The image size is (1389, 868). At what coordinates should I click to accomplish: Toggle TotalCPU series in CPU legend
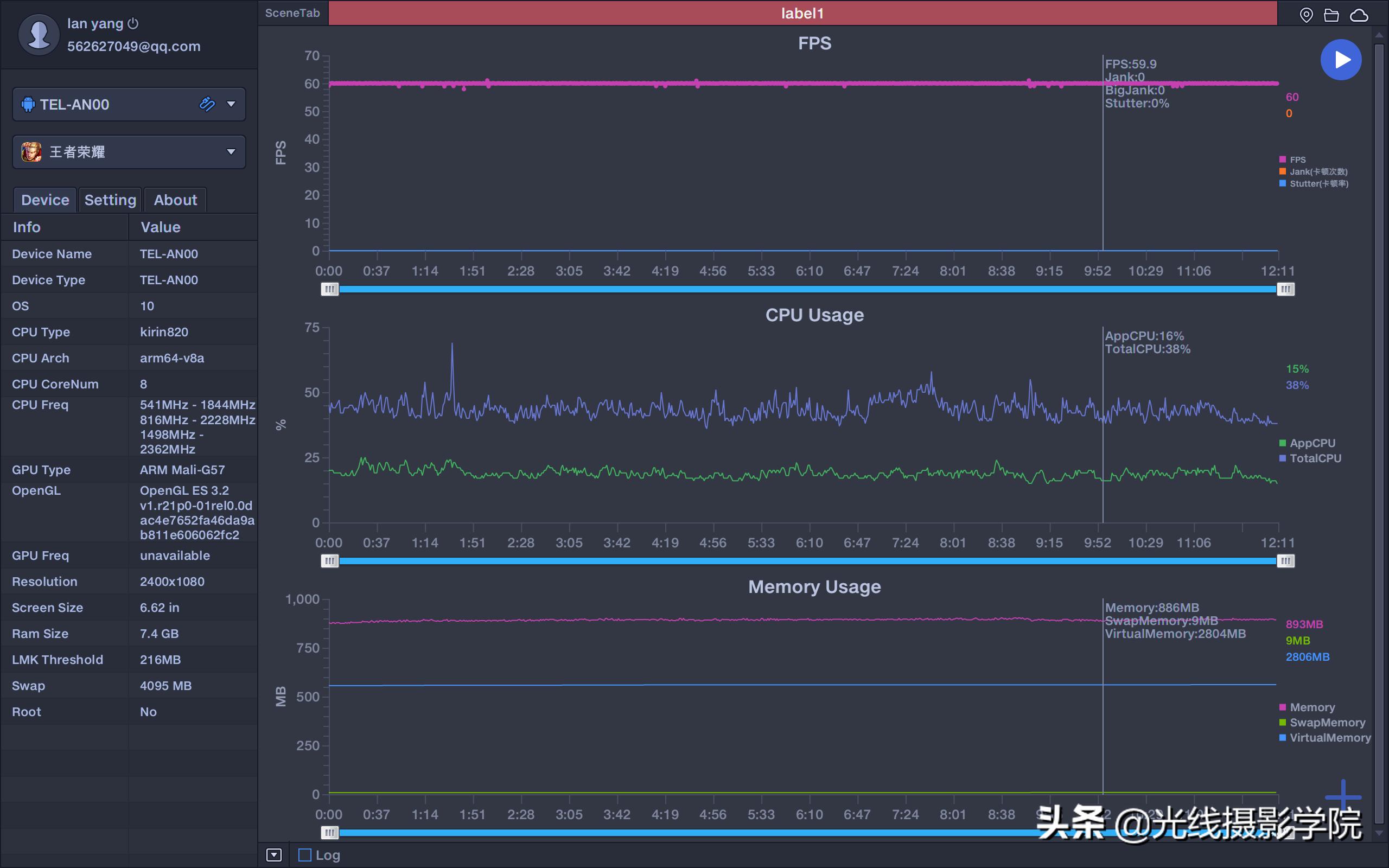1314,458
